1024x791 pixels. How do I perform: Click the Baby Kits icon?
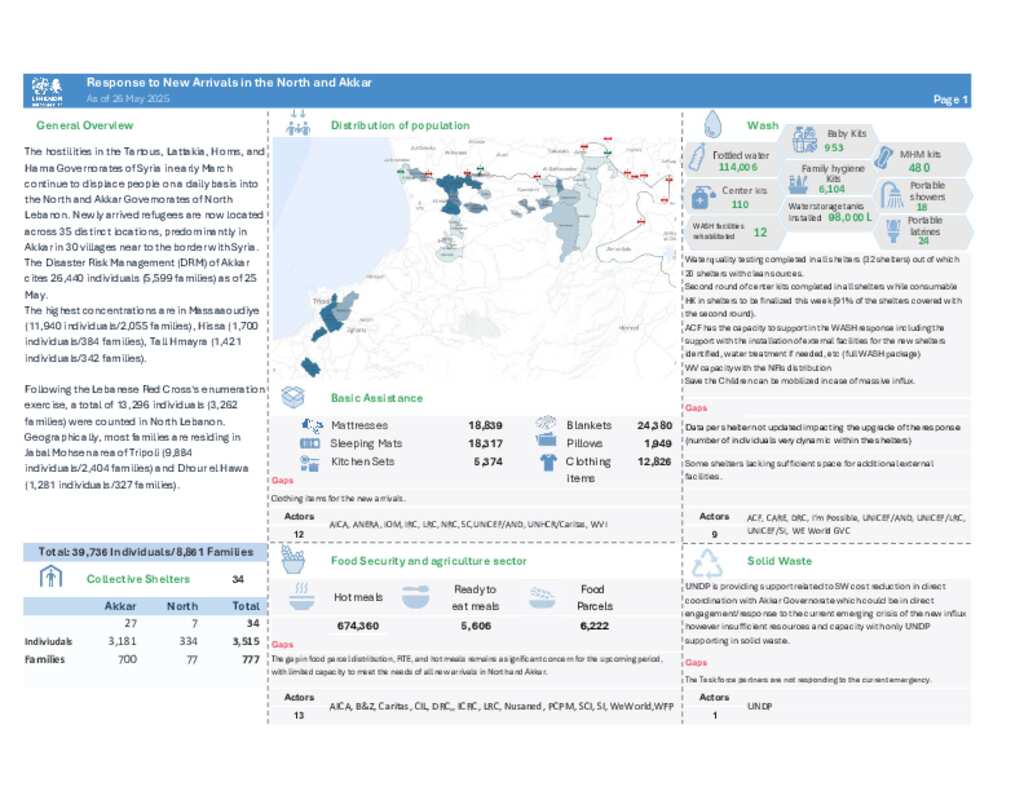[806, 139]
